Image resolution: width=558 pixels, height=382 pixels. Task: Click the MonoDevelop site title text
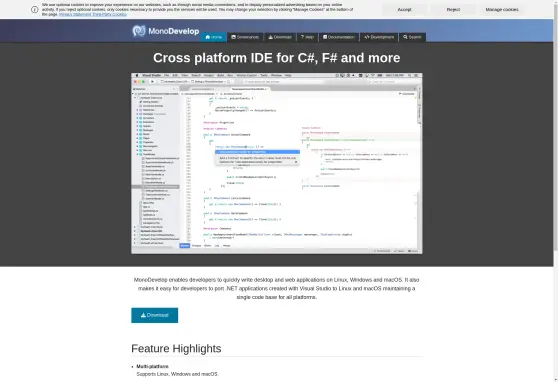tap(174, 31)
